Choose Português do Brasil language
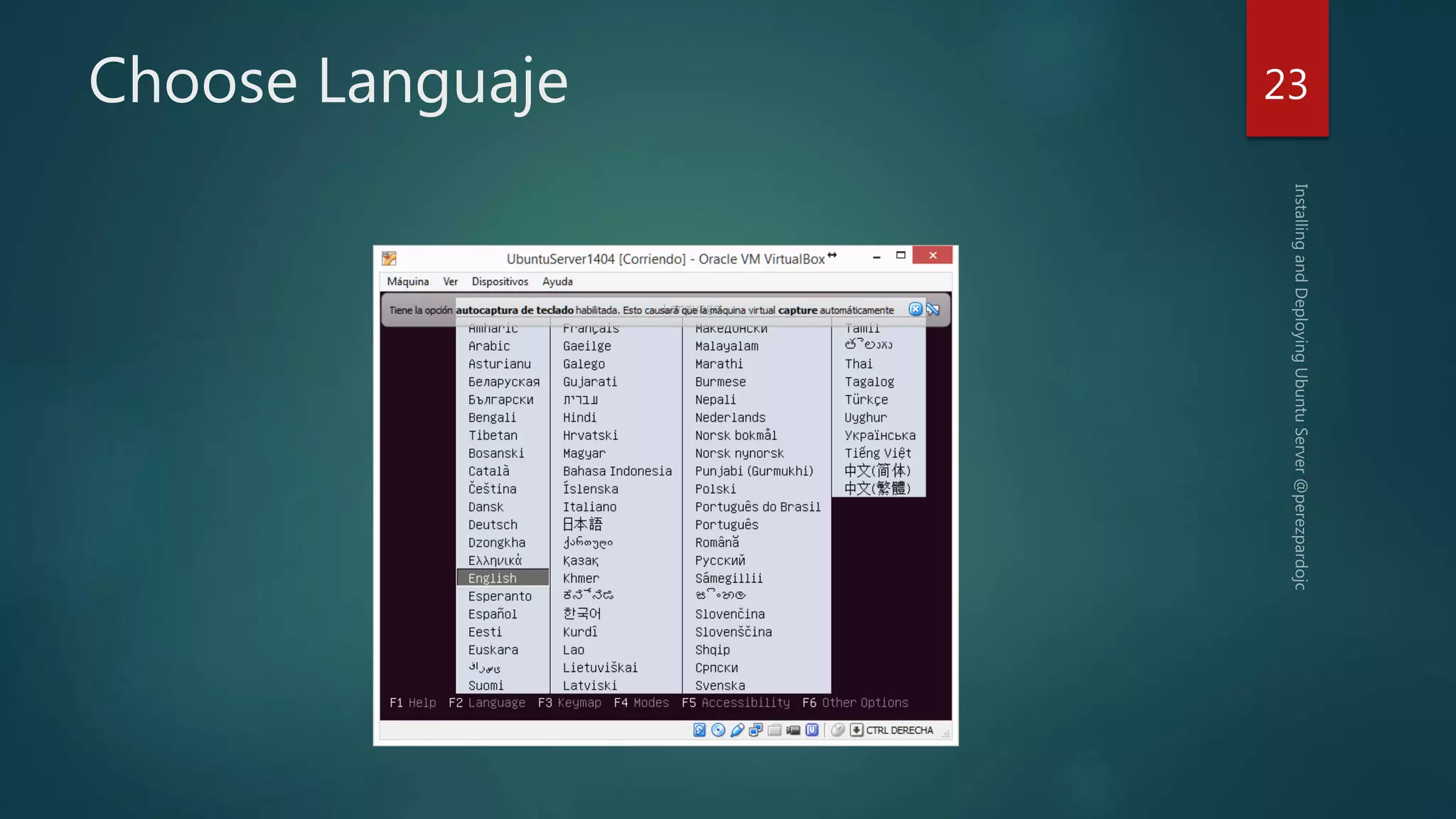 tap(757, 507)
